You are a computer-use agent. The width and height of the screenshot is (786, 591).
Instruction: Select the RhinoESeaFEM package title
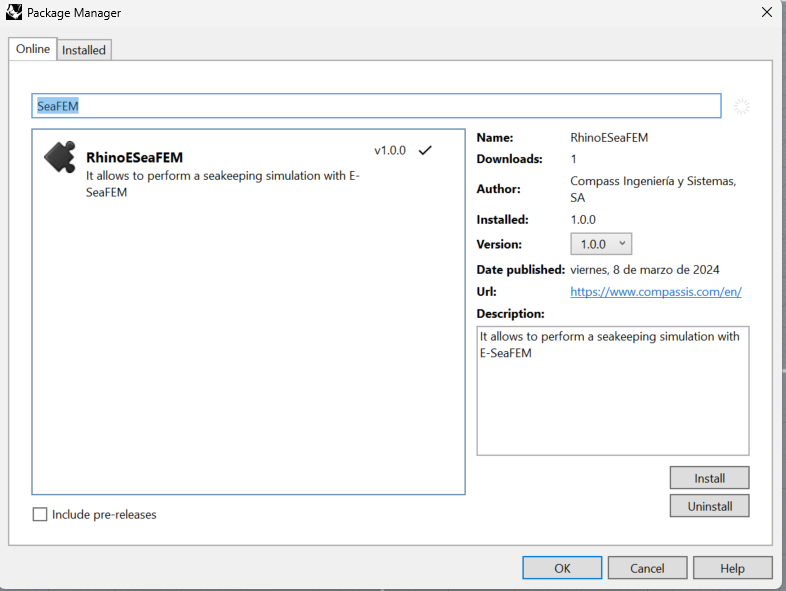(x=134, y=157)
